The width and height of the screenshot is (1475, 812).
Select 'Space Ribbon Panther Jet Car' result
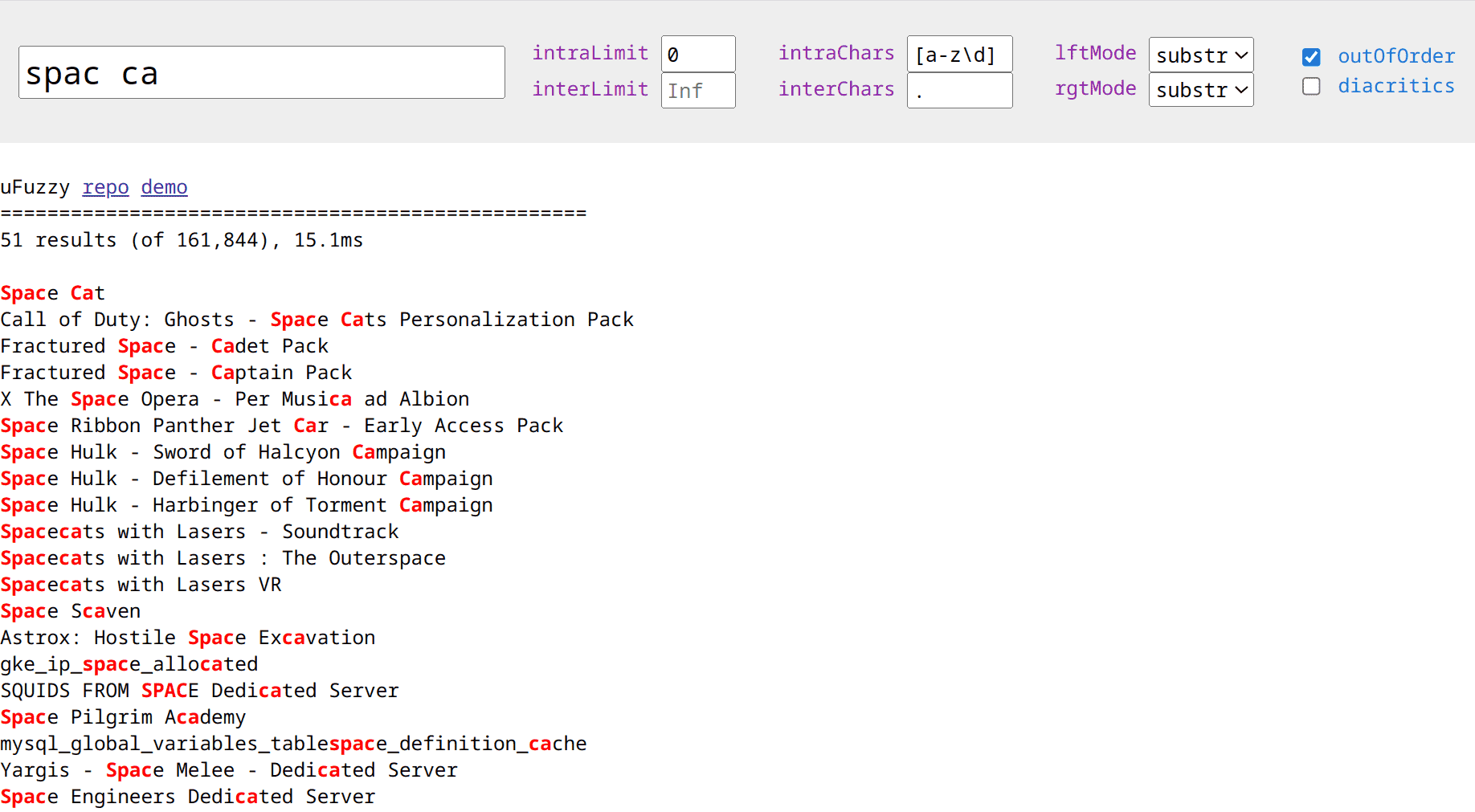[x=282, y=426]
